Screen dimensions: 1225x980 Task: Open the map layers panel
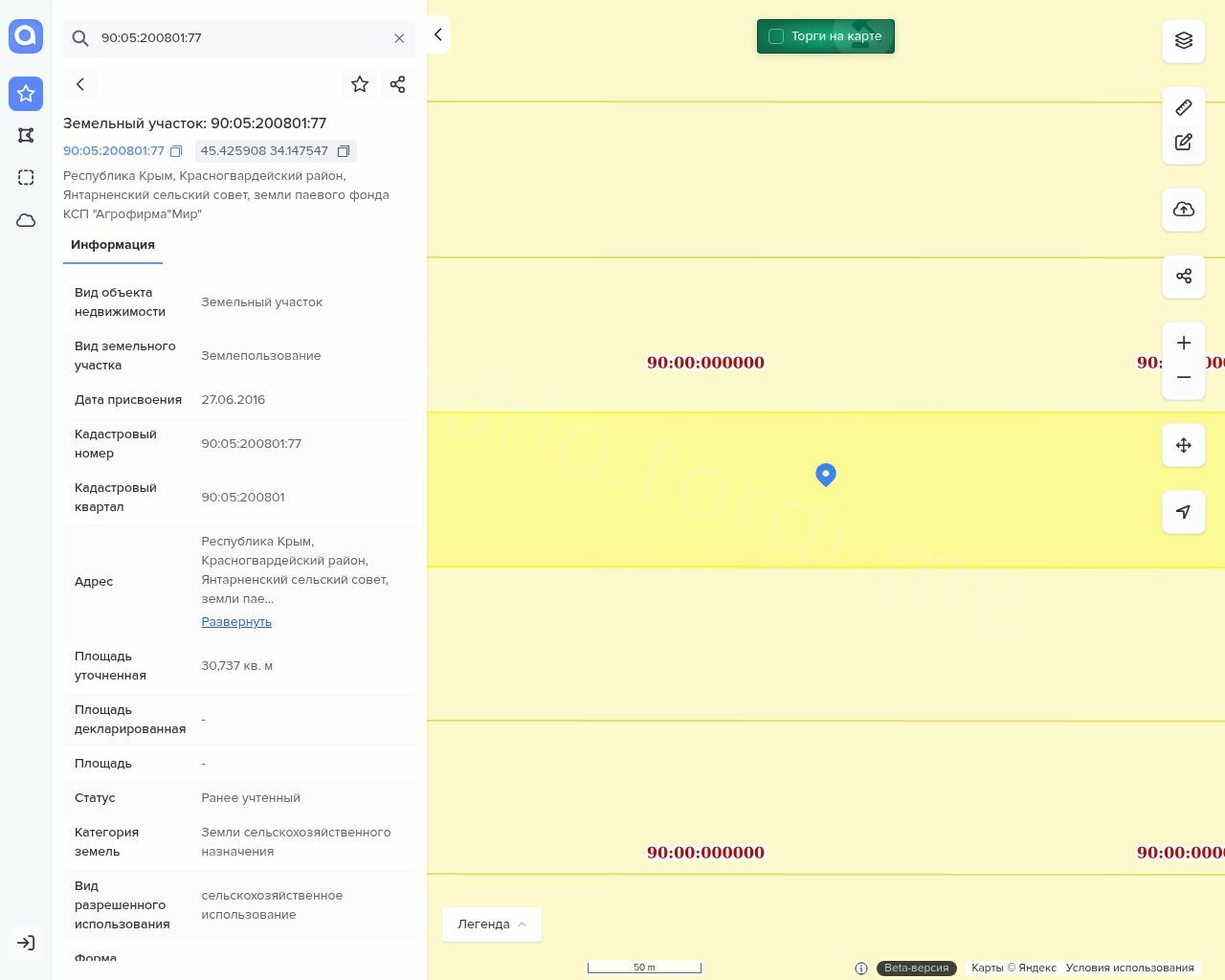(x=1184, y=40)
